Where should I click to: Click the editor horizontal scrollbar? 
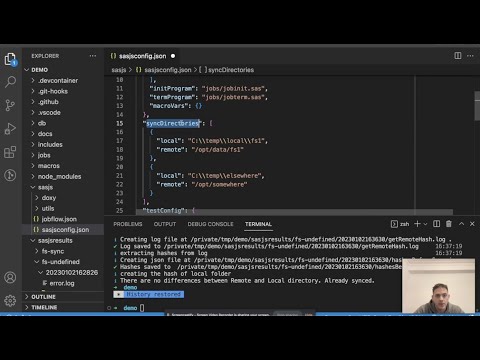point(295,212)
